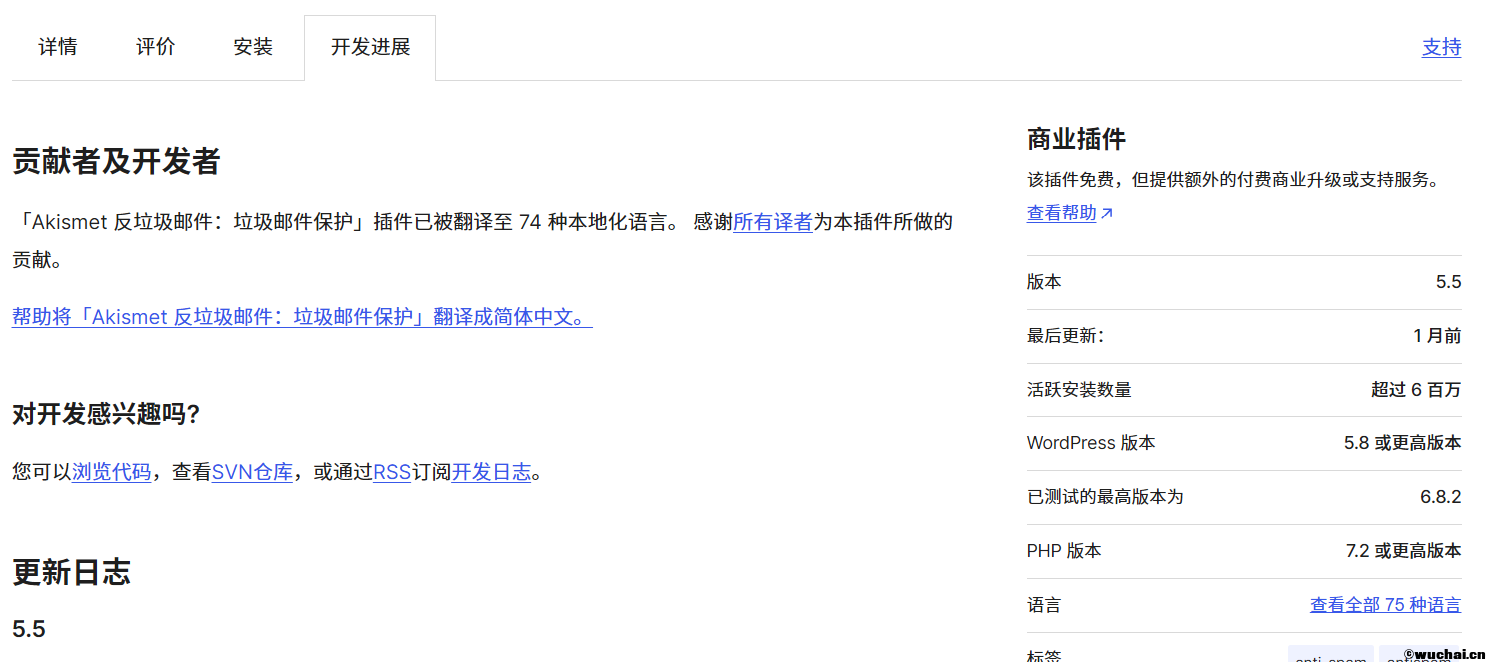Open the 浏览代码 link
The width and height of the screenshot is (1487, 662).
click(111, 472)
